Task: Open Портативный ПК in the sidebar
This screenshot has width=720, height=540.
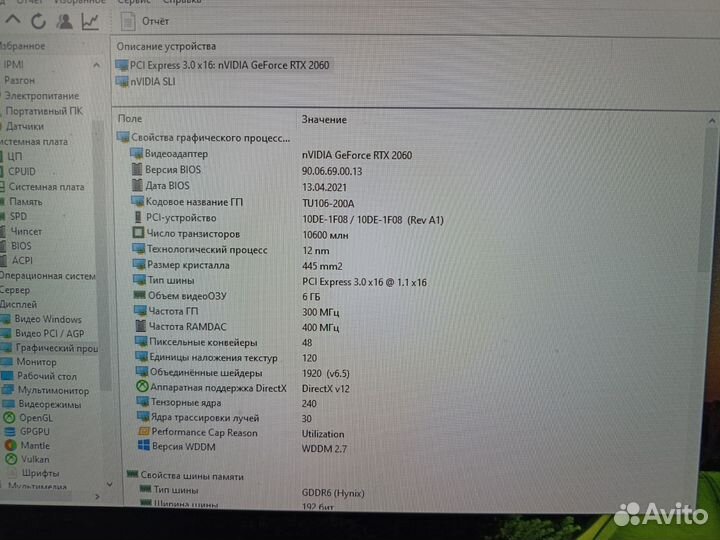Action: click(x=44, y=111)
